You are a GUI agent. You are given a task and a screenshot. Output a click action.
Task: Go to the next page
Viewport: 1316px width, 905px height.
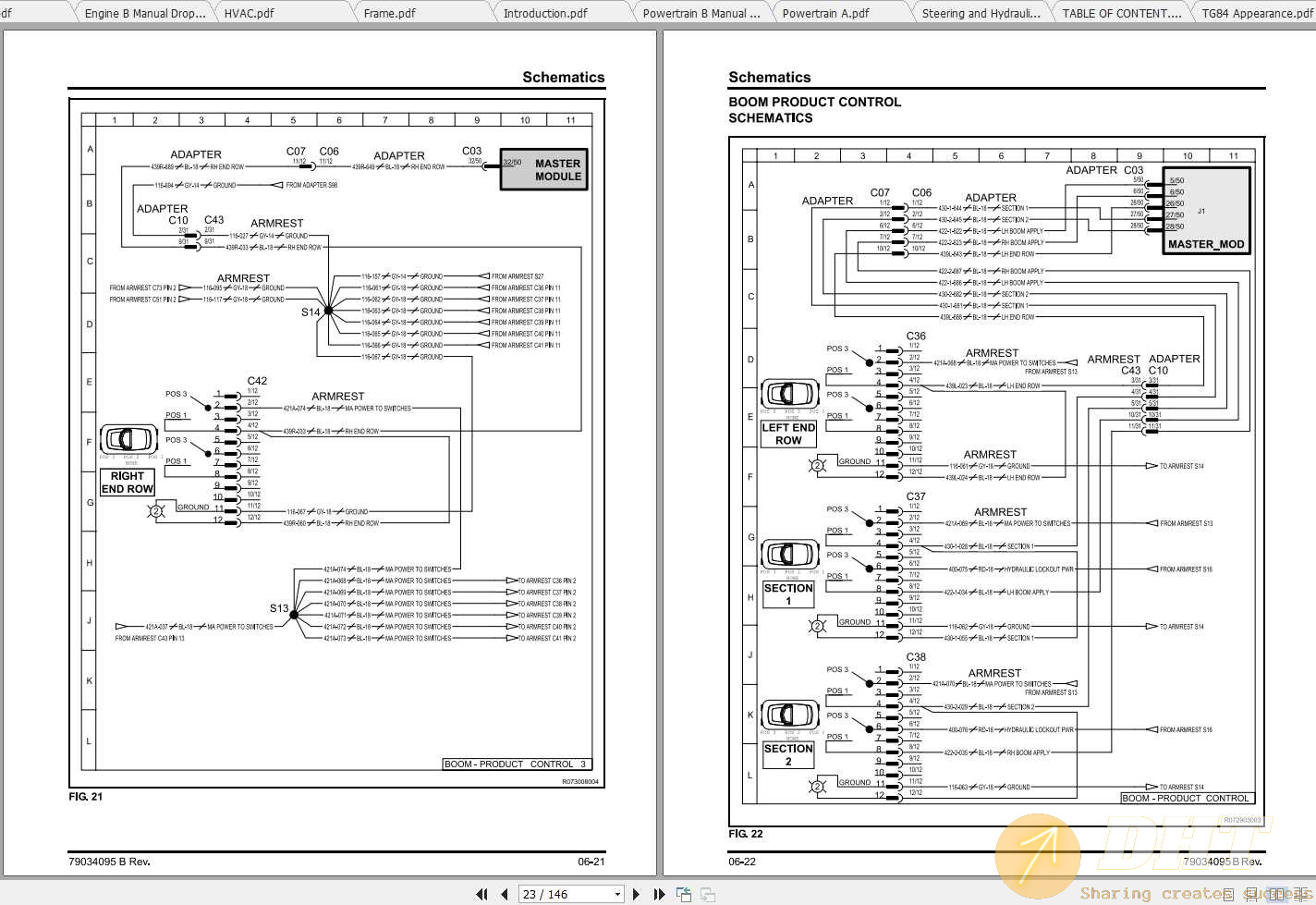coord(636,894)
